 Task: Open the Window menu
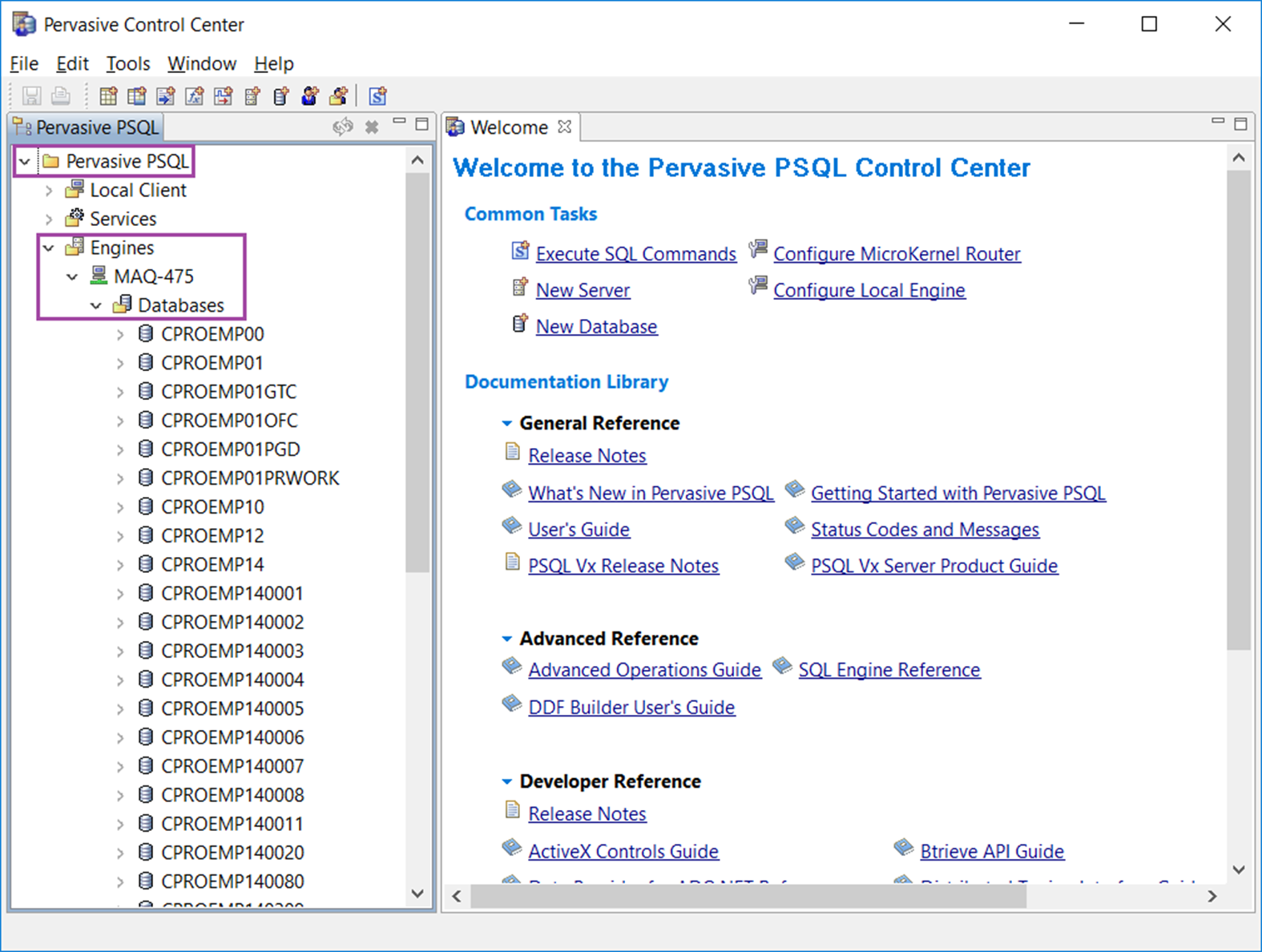click(202, 63)
